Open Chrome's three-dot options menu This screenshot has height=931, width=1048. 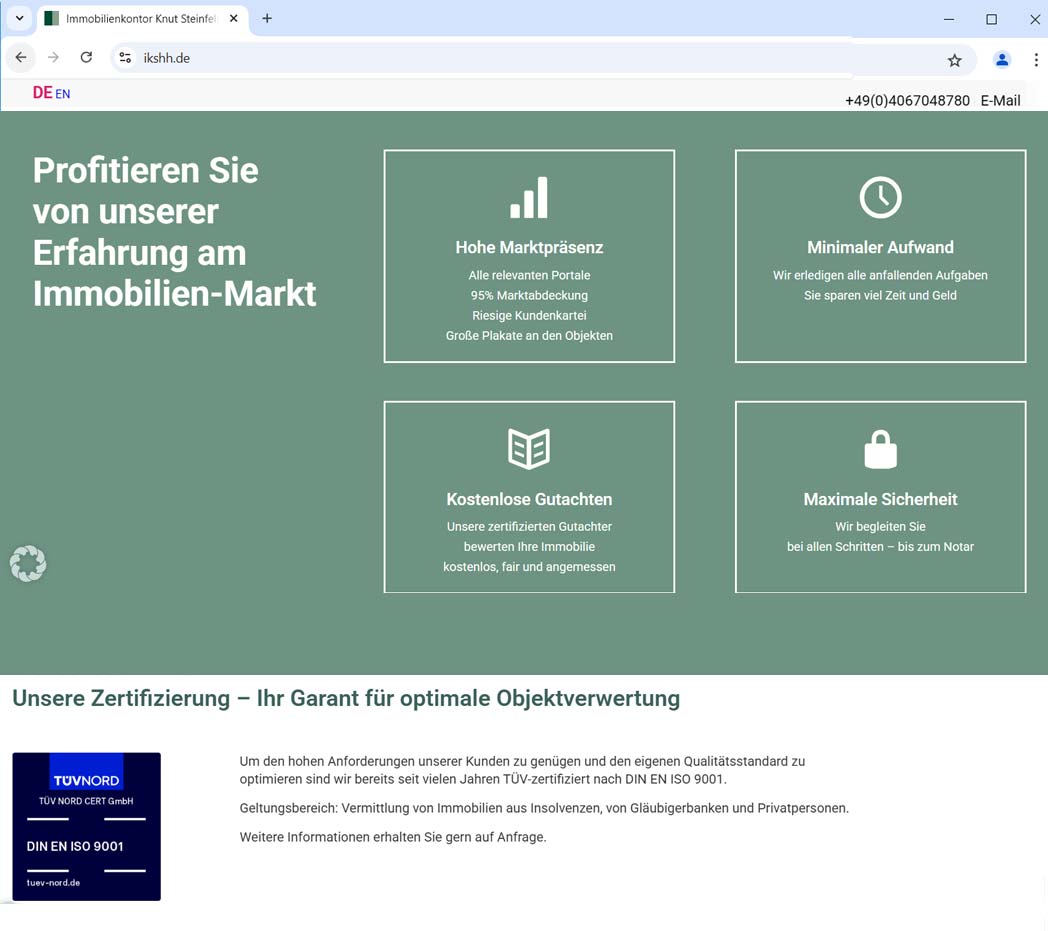point(1035,60)
